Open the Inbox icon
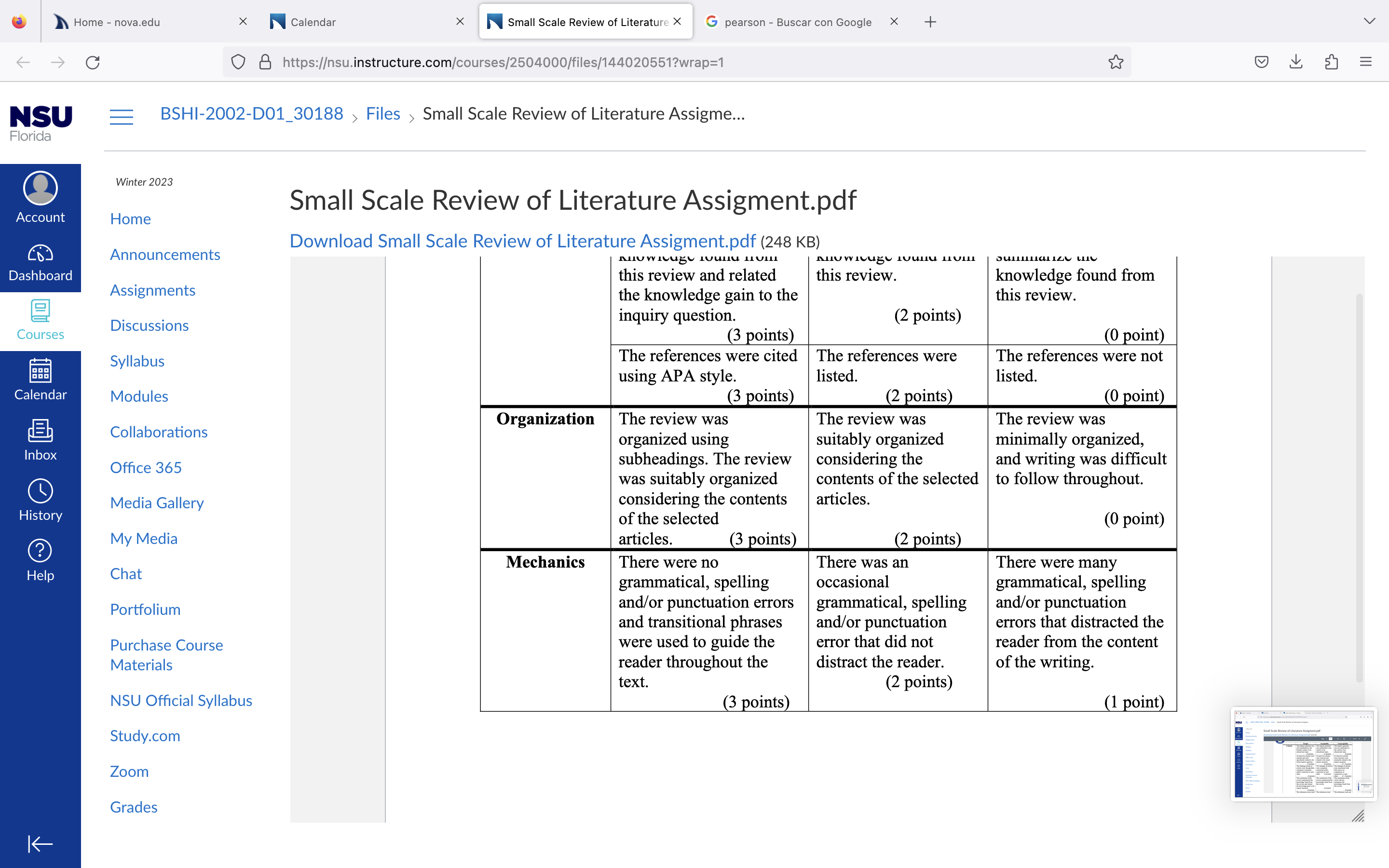The image size is (1389, 868). pos(40,440)
